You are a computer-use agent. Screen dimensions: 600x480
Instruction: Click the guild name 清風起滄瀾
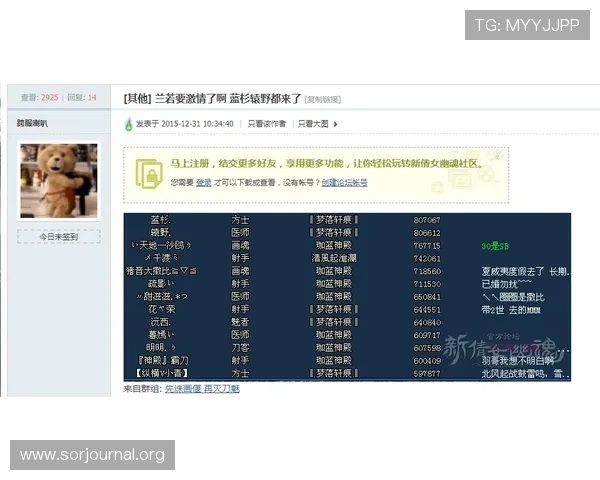click(x=334, y=258)
